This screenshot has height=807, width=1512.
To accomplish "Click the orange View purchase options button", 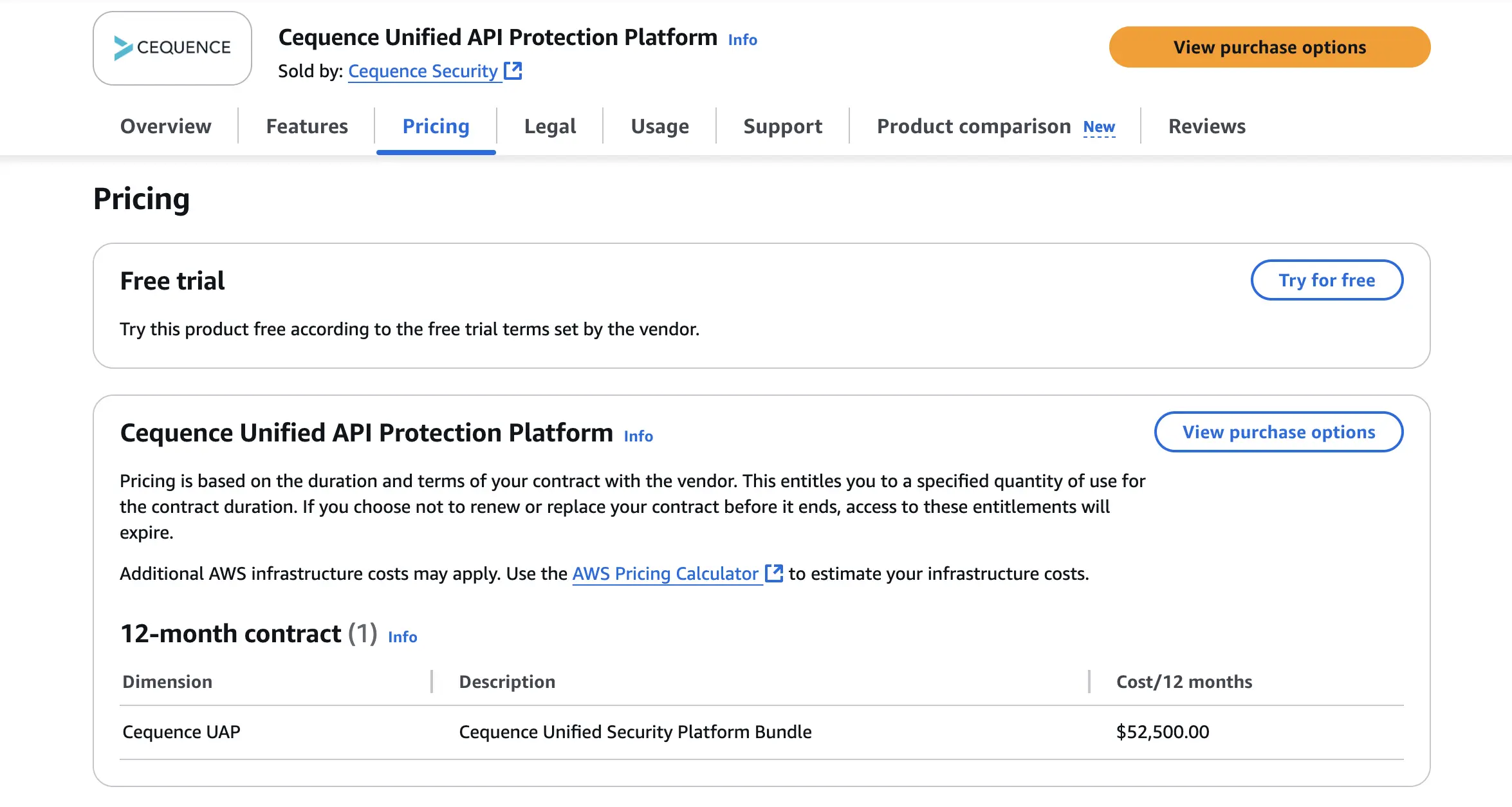I will coord(1269,46).
